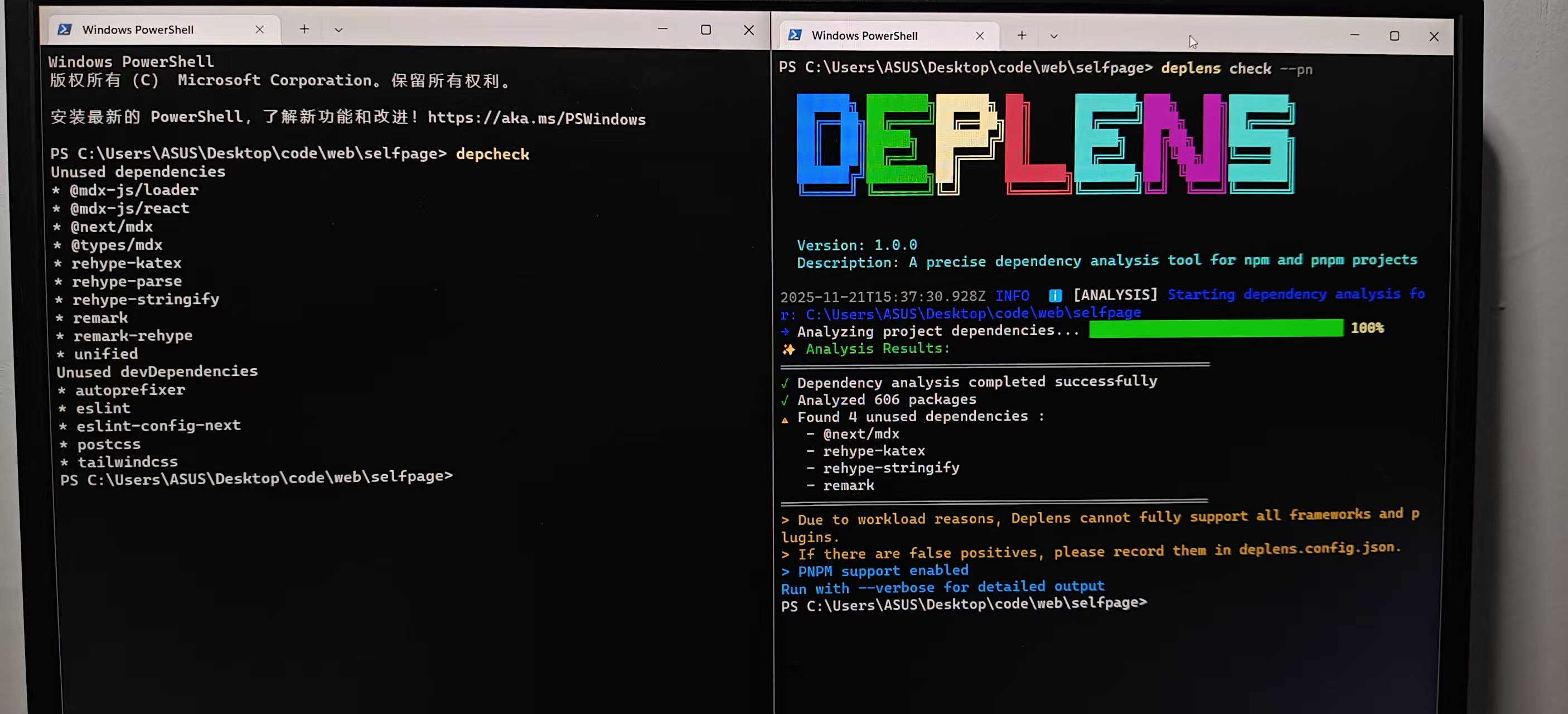
Task: Click the checkmark beside Analyzed 606 packages
Action: pyautogui.click(x=785, y=400)
